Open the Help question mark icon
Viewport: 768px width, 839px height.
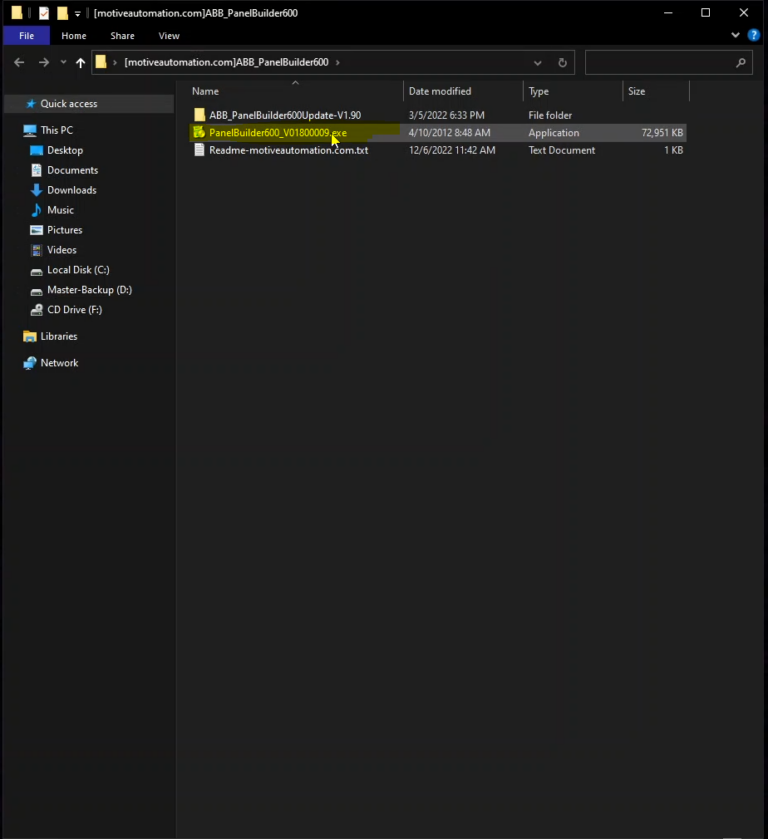point(755,35)
